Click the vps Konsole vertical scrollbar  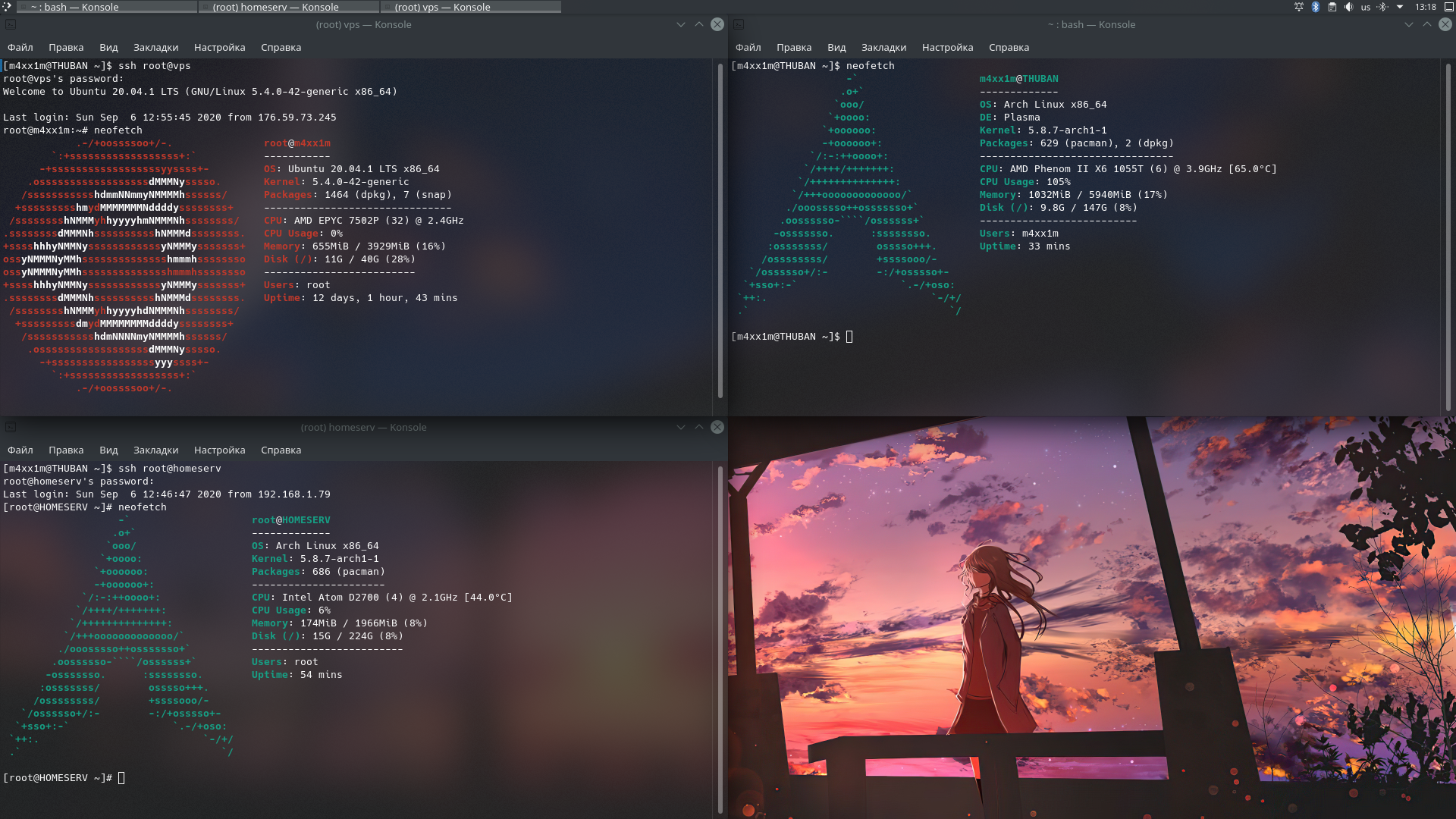point(720,230)
